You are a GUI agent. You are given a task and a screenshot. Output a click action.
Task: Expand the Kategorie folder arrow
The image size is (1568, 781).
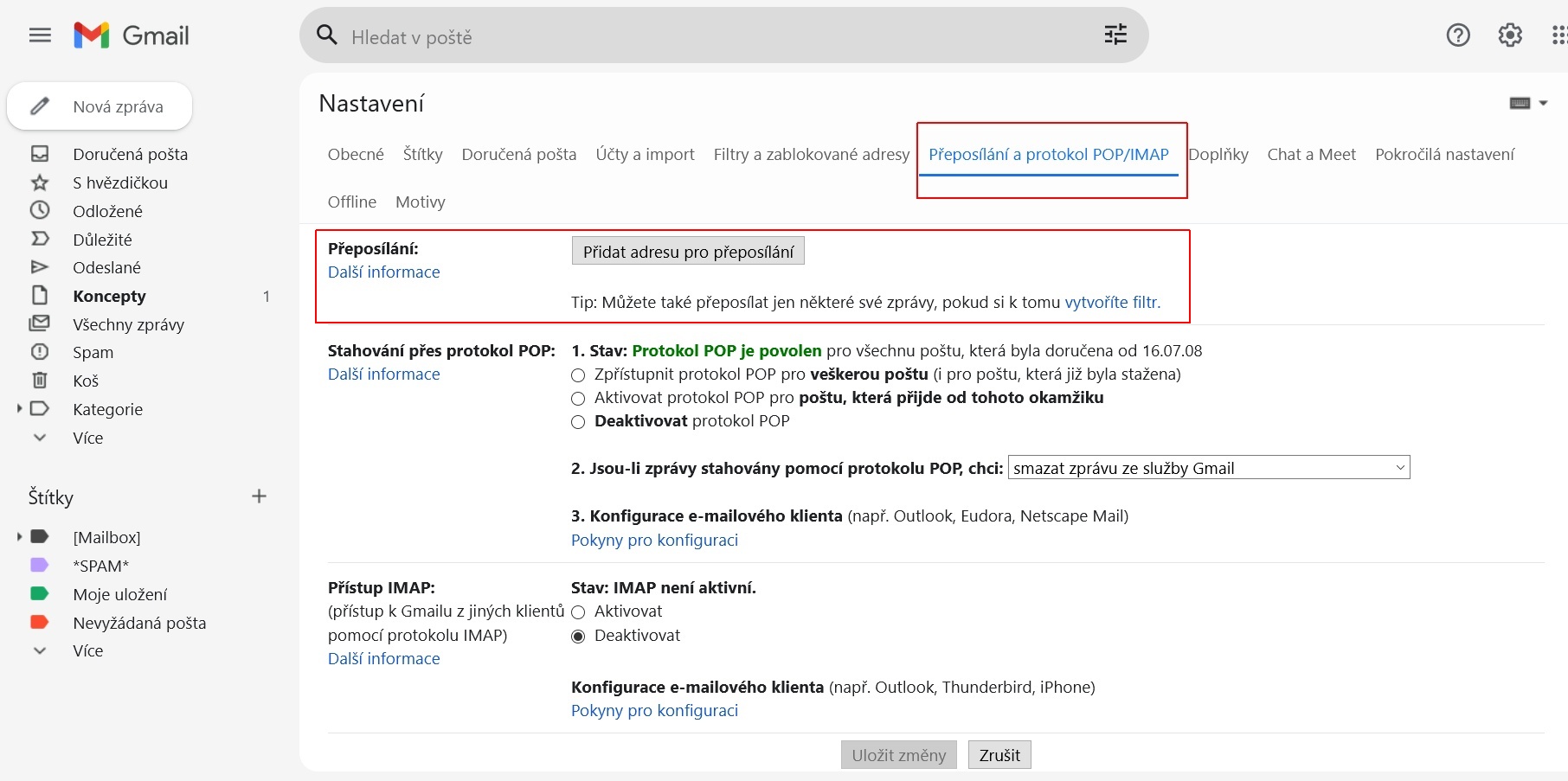point(19,409)
